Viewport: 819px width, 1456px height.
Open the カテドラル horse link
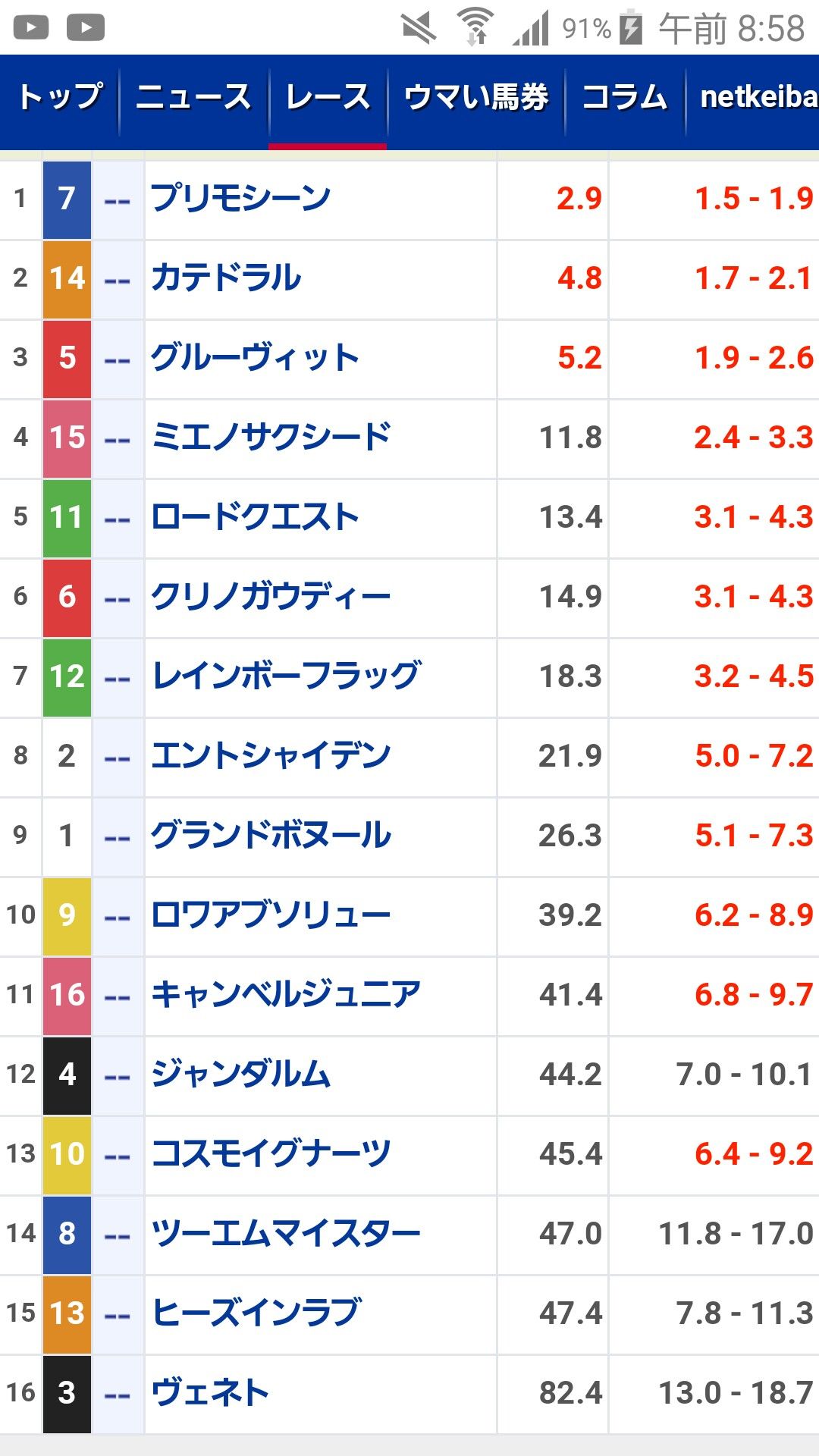point(226,279)
